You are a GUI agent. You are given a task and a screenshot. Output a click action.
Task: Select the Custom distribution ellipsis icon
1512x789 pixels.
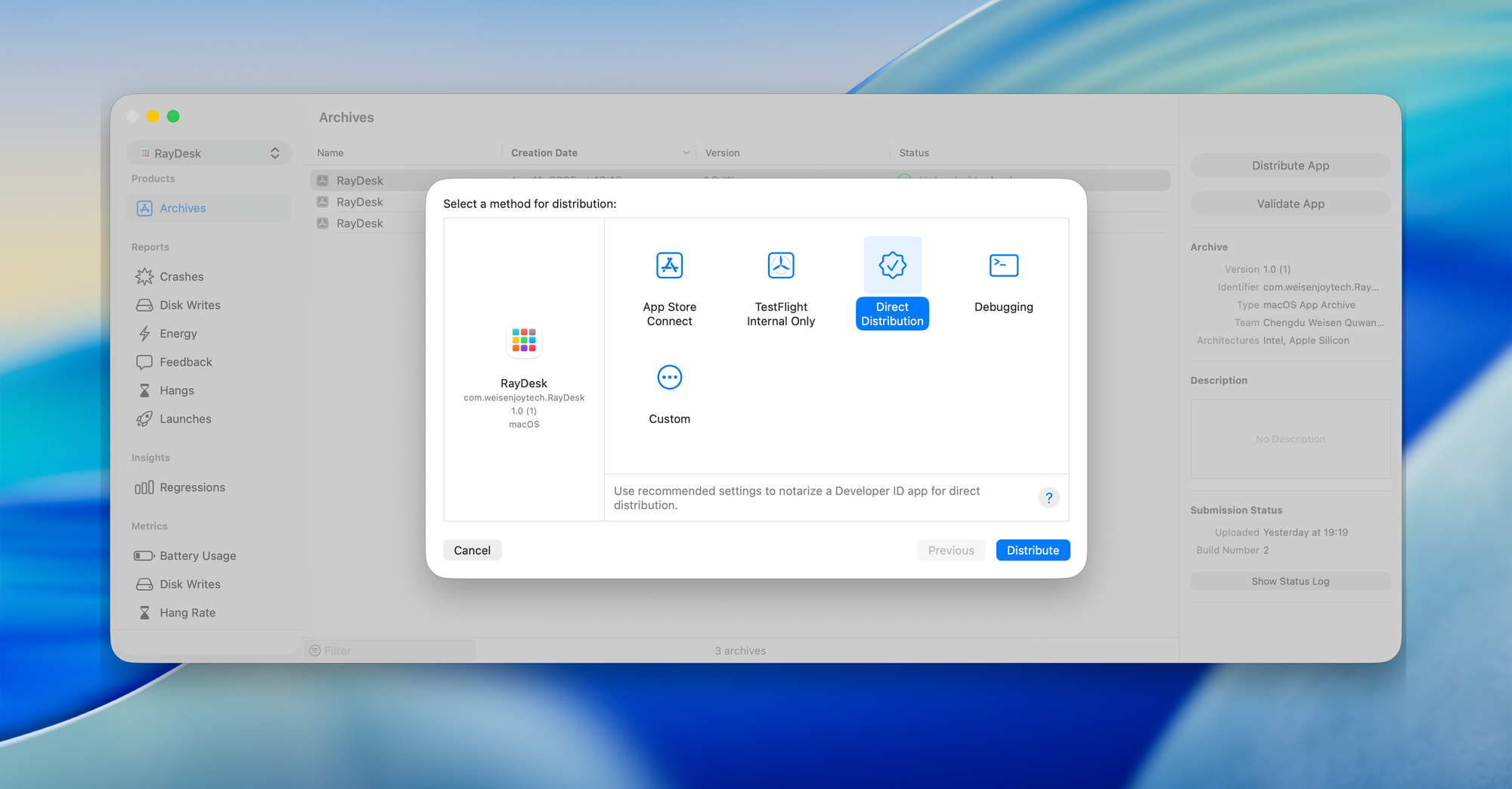[669, 377]
